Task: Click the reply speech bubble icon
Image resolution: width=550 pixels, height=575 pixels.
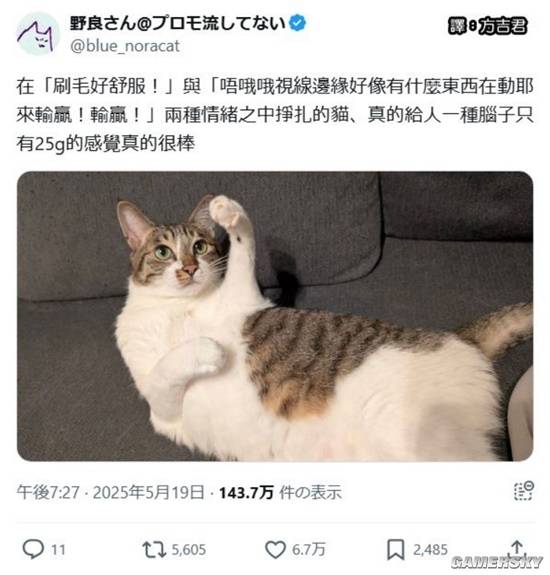Action: 33,549
